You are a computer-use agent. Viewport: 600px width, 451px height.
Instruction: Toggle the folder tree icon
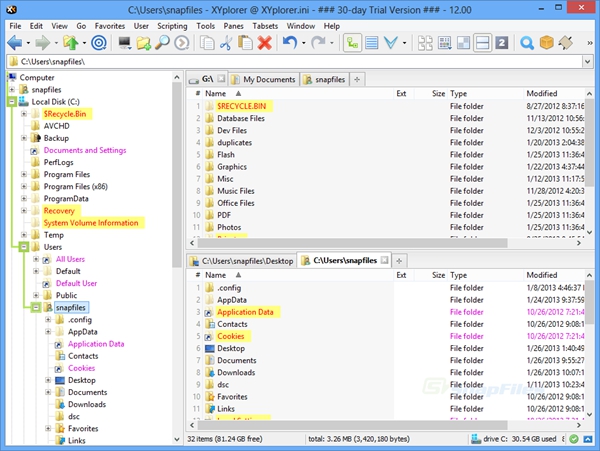click(x=352, y=43)
